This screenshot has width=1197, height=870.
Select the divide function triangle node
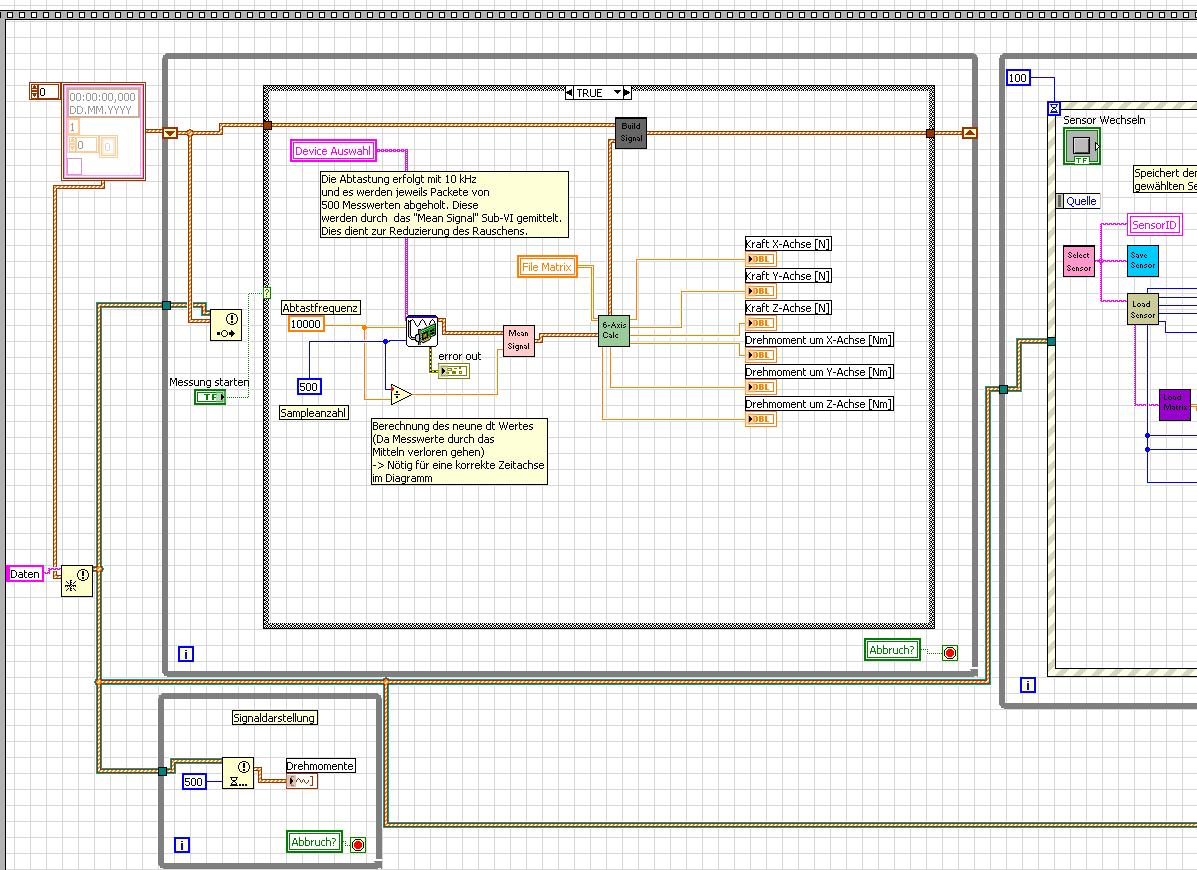(x=401, y=394)
